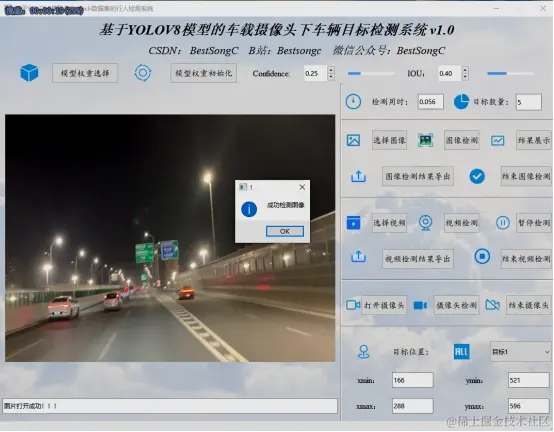The height and width of the screenshot is (432, 554).
Task: Click the detection time field 0.056
Action: pyautogui.click(x=430, y=102)
